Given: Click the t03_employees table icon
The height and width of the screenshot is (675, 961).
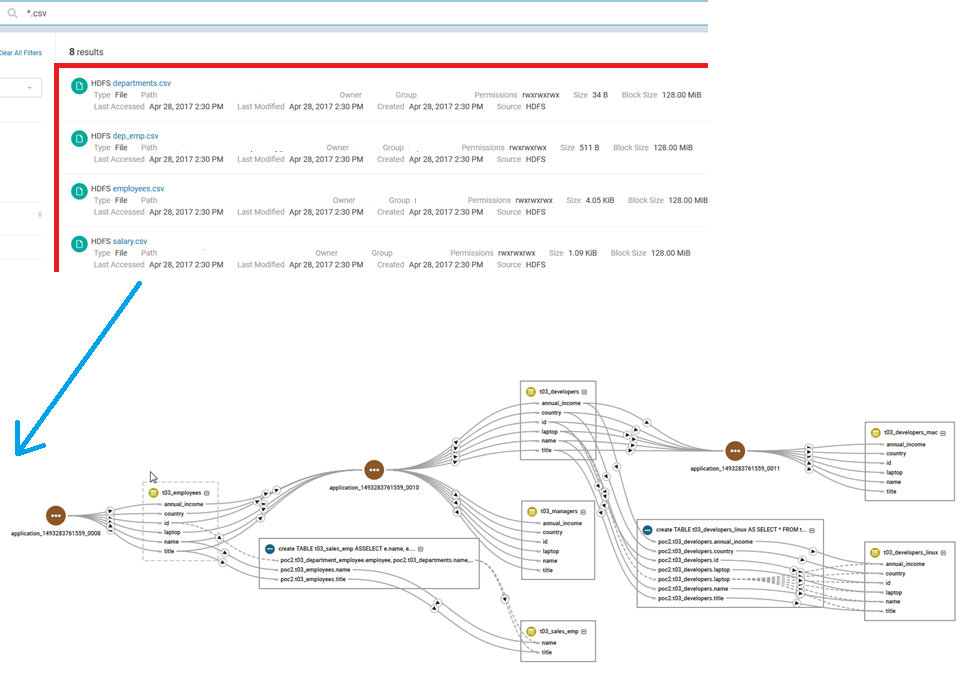Looking at the screenshot, I should pyautogui.click(x=153, y=491).
